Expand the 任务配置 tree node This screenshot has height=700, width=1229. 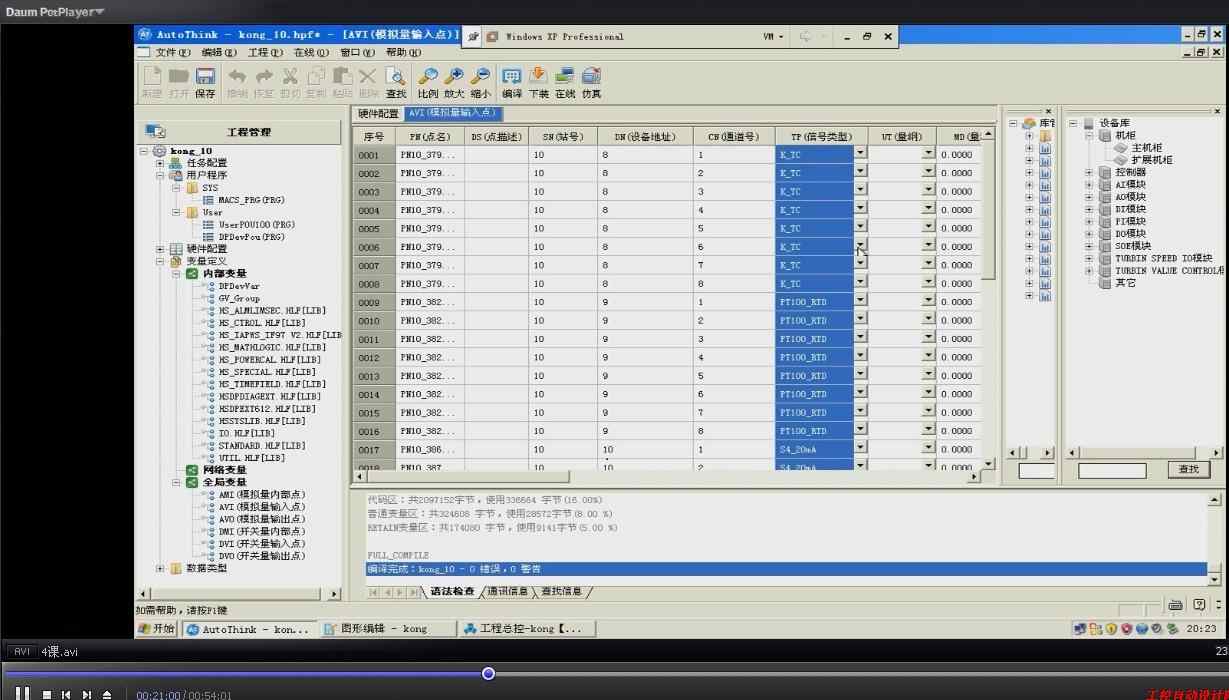click(159, 163)
